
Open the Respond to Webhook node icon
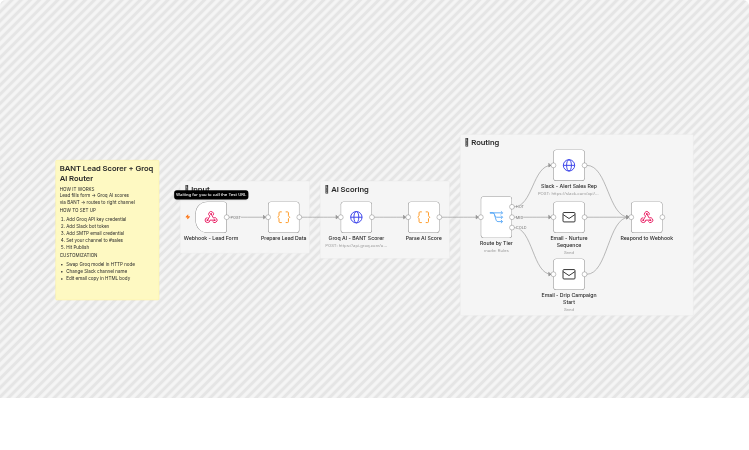pos(647,217)
